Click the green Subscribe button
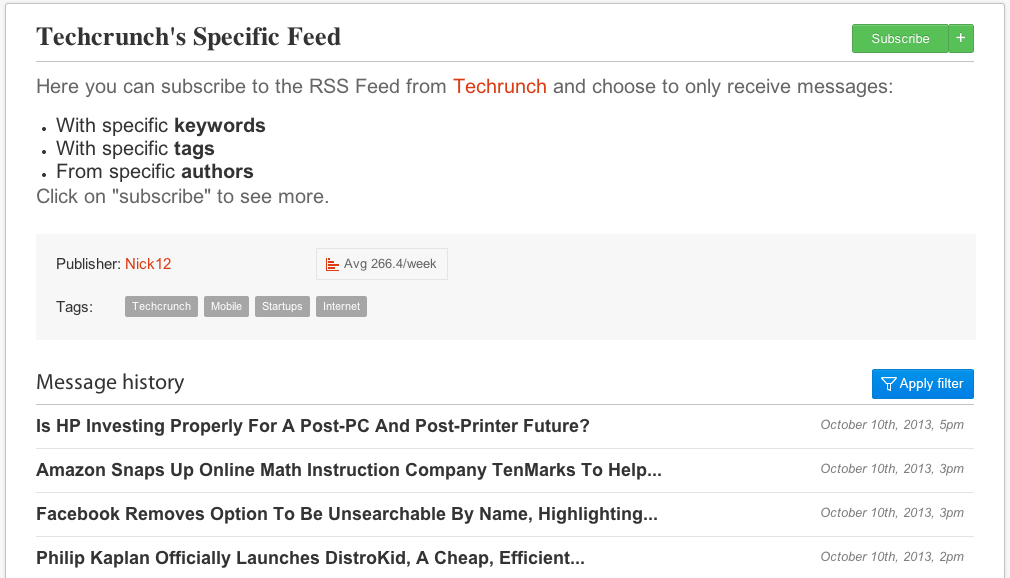Viewport: 1010px width, 578px height. [899, 39]
